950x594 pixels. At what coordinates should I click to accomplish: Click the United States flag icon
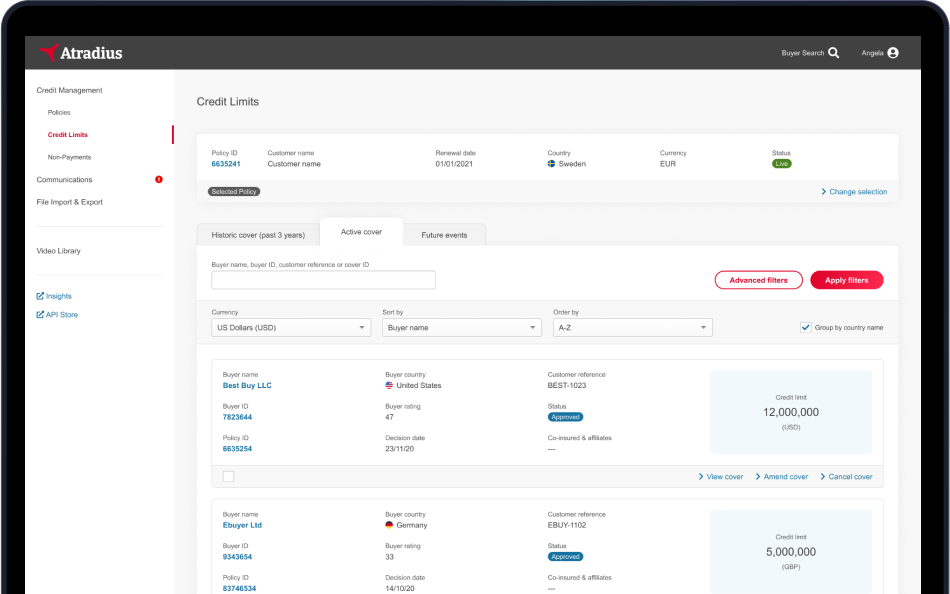(389, 385)
